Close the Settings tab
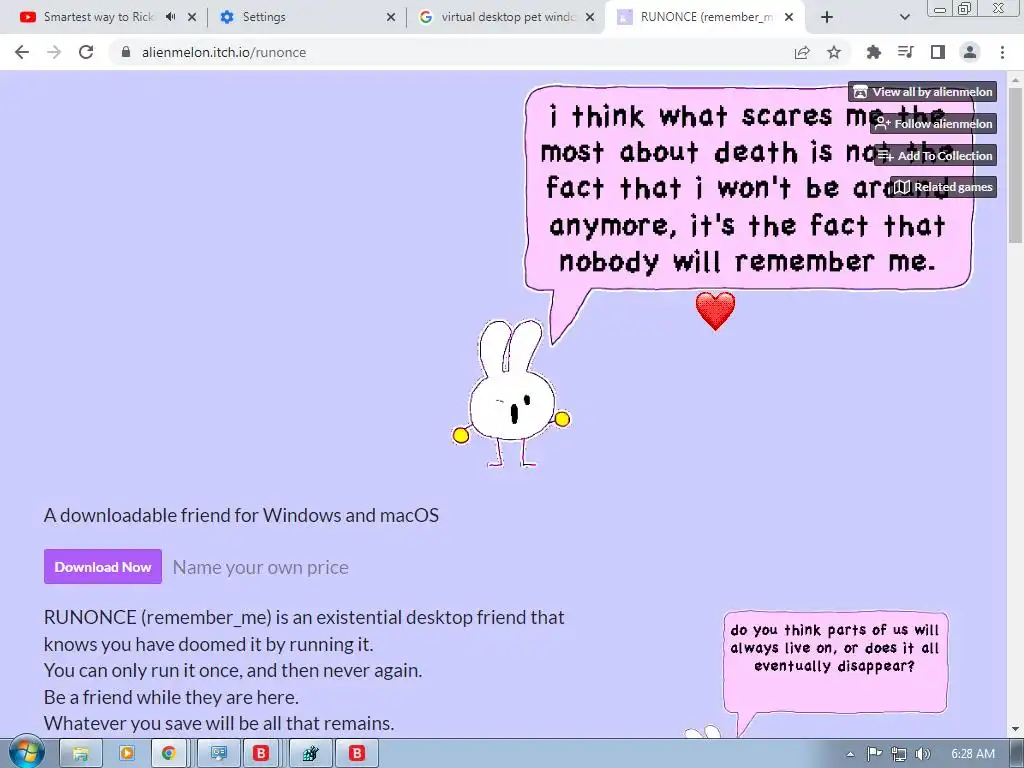 (391, 17)
